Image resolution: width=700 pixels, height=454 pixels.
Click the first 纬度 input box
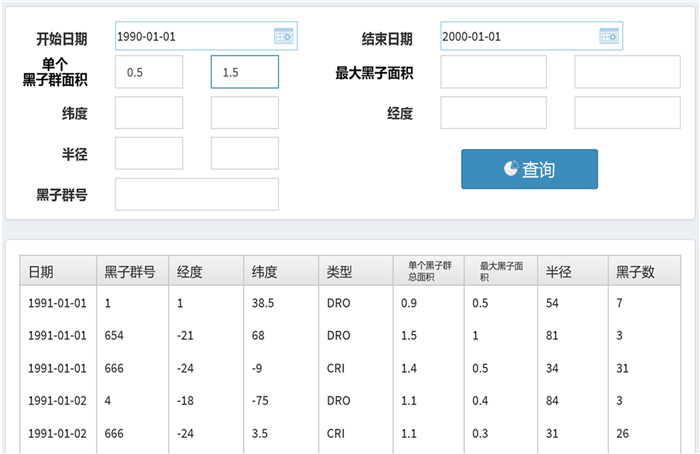149,113
